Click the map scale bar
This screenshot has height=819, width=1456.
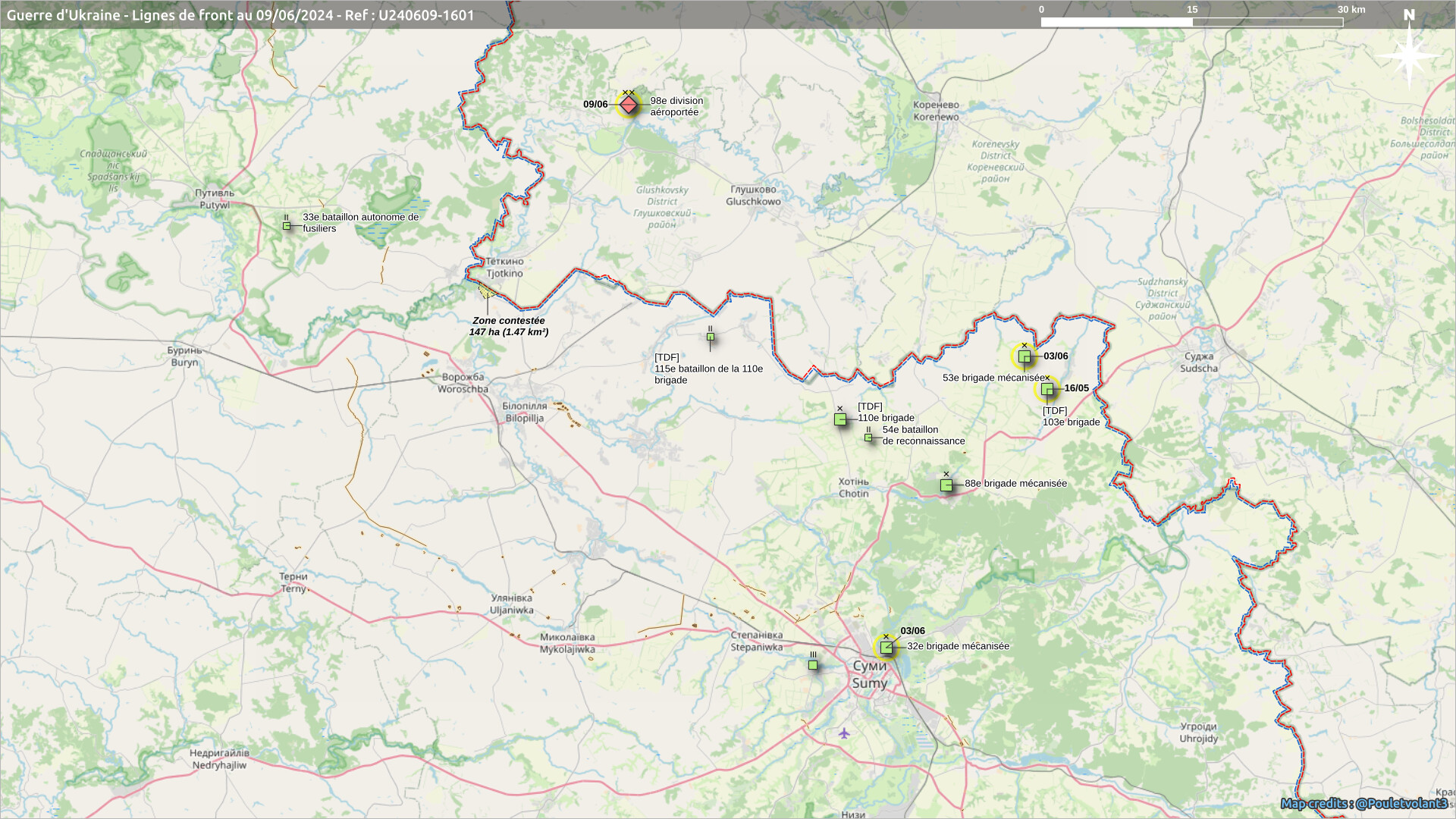coord(1191,22)
